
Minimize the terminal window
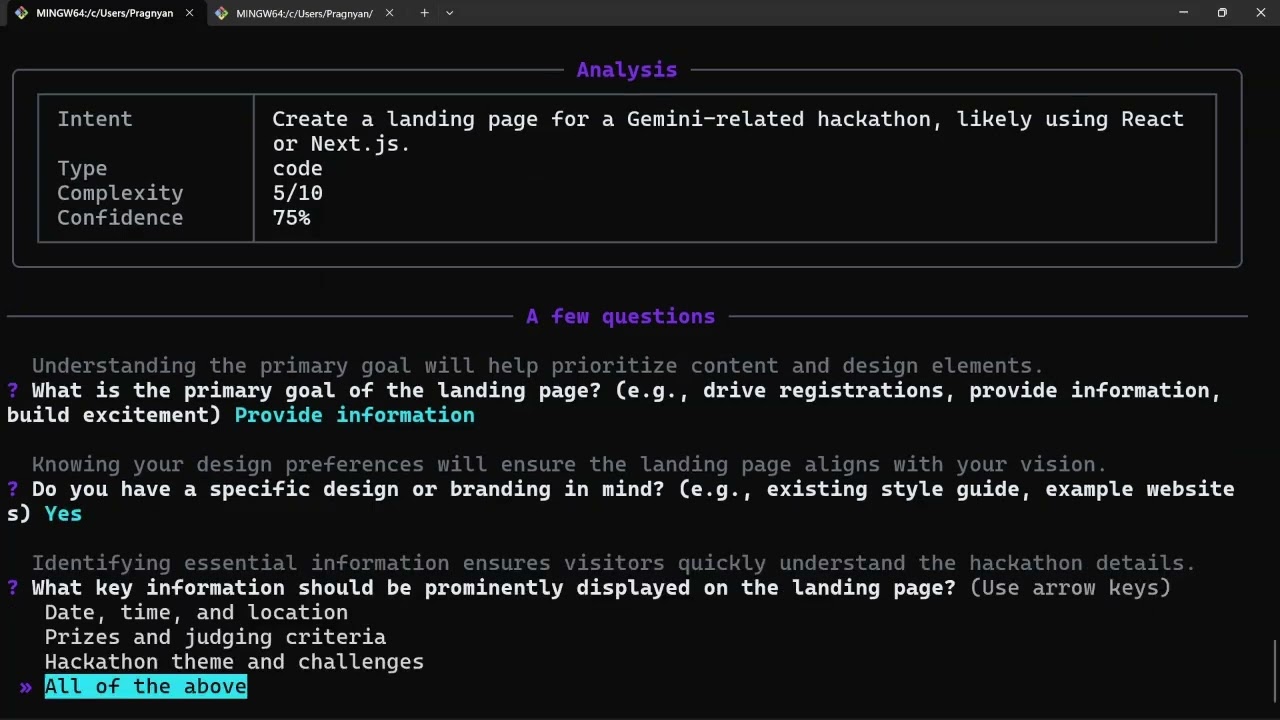[1183, 13]
